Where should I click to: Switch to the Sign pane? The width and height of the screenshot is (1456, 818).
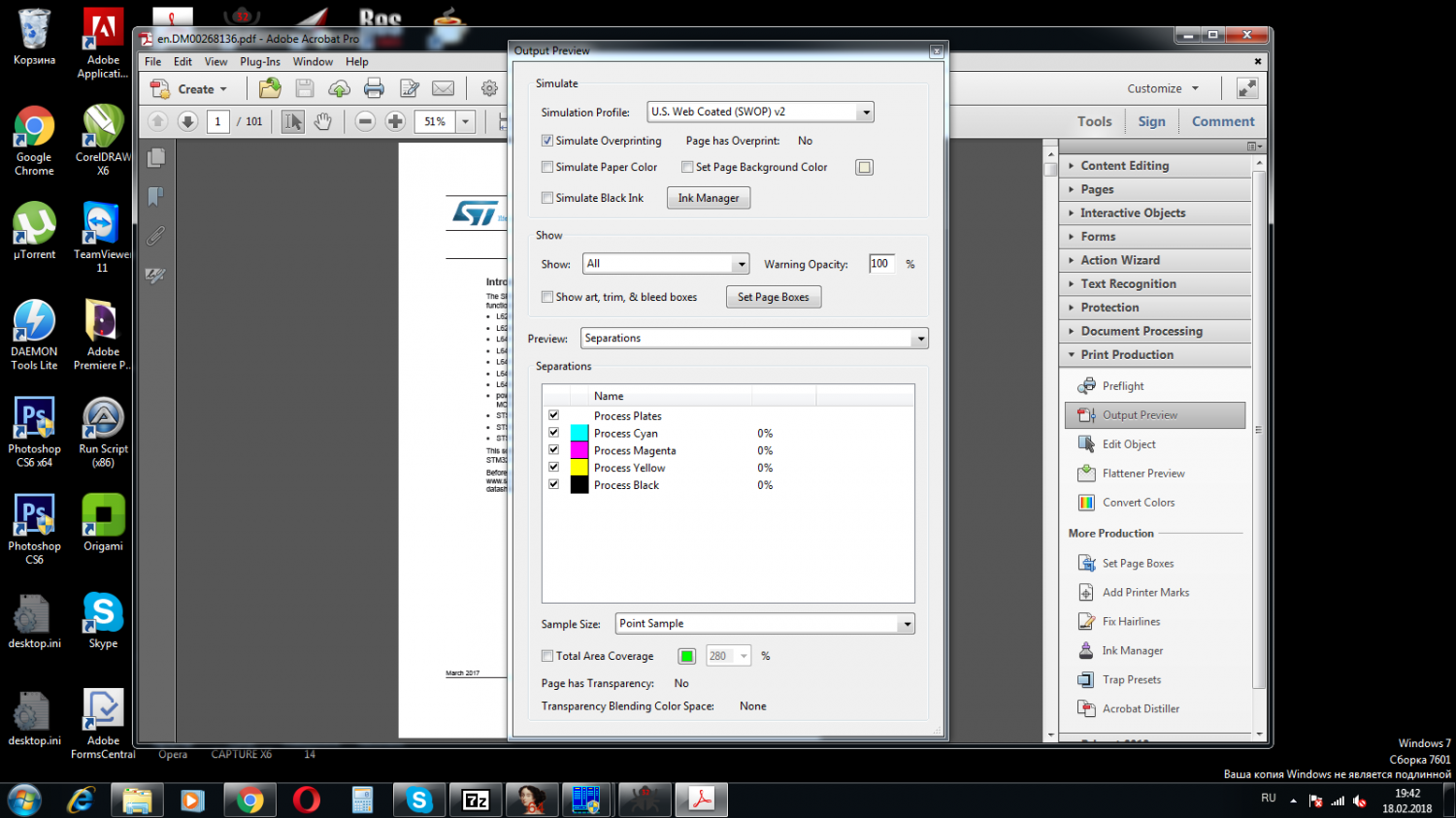[1151, 121]
